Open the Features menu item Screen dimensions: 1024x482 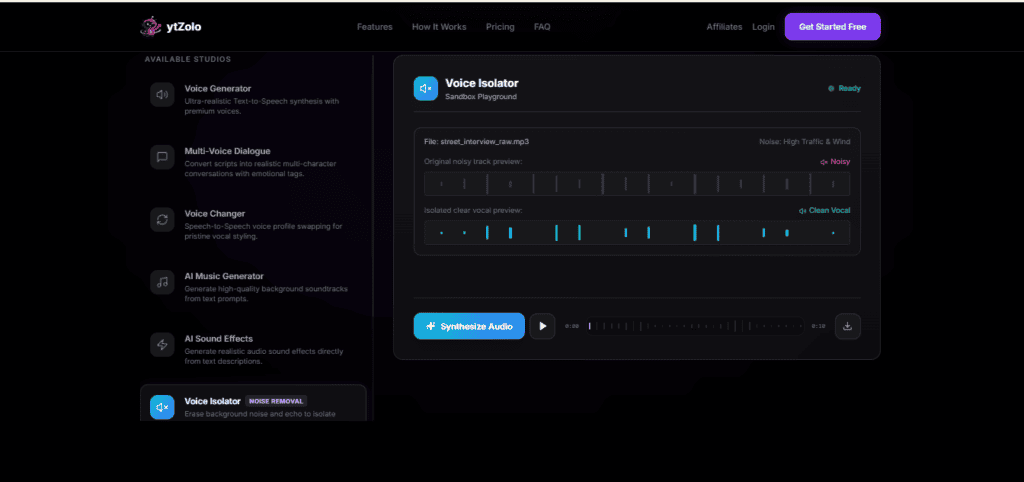[x=375, y=27]
